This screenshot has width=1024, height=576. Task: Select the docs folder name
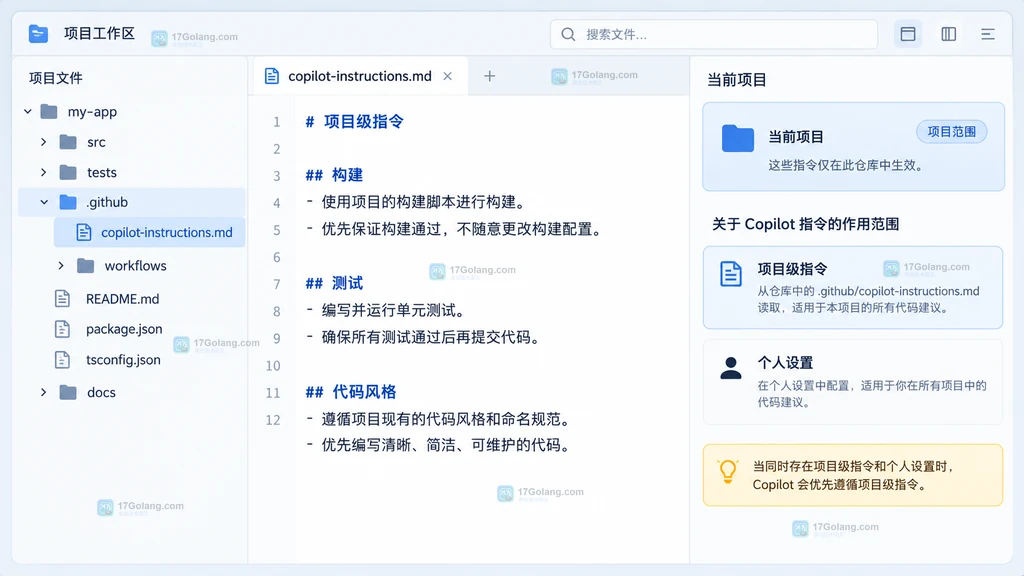click(101, 392)
